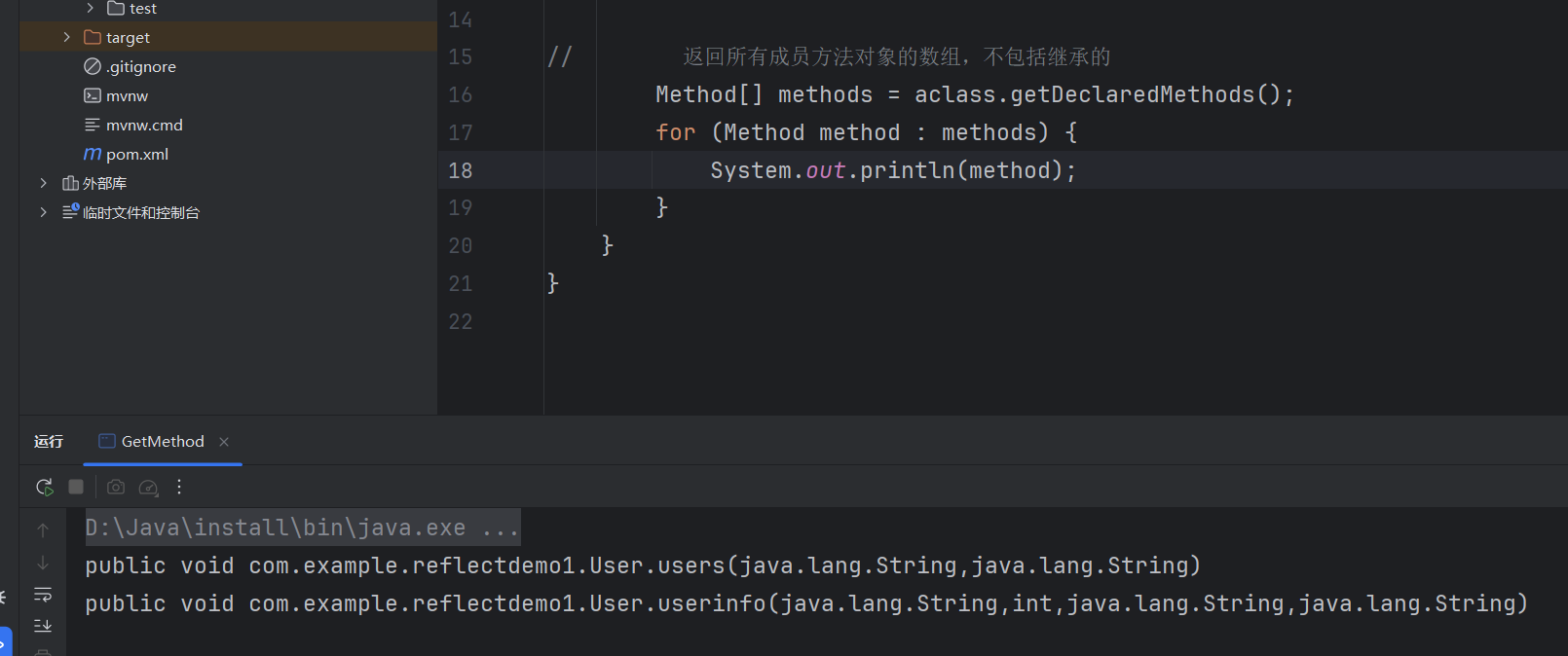Stop the running process
Image resolution: width=1568 pixels, height=656 pixels.
76,487
